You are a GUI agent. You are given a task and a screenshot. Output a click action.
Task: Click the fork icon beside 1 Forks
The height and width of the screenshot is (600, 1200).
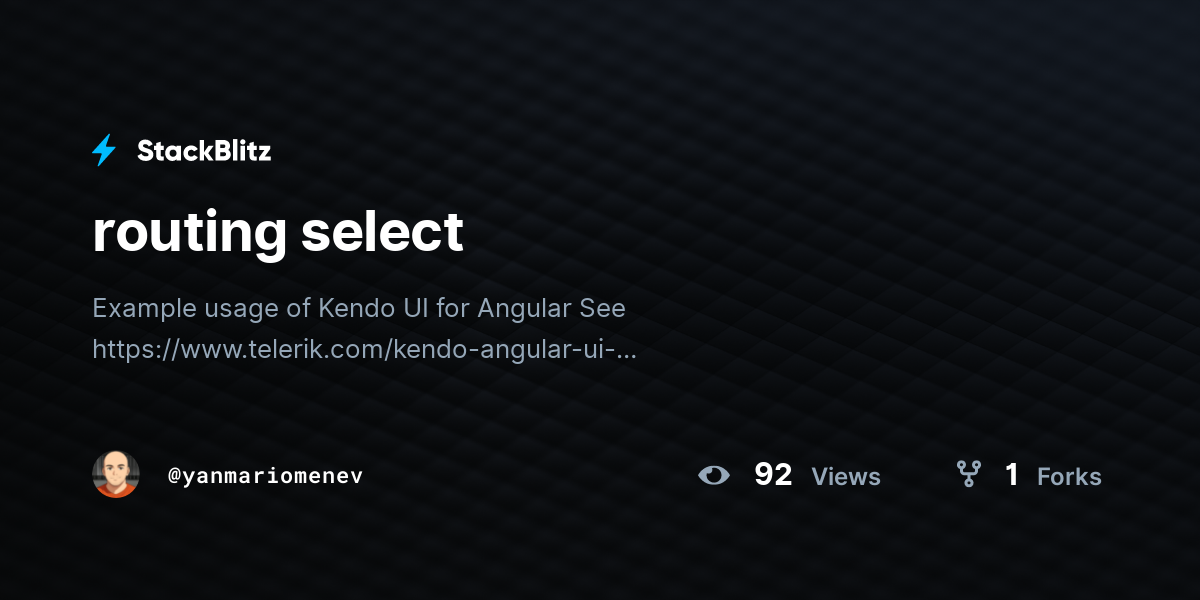(x=969, y=474)
